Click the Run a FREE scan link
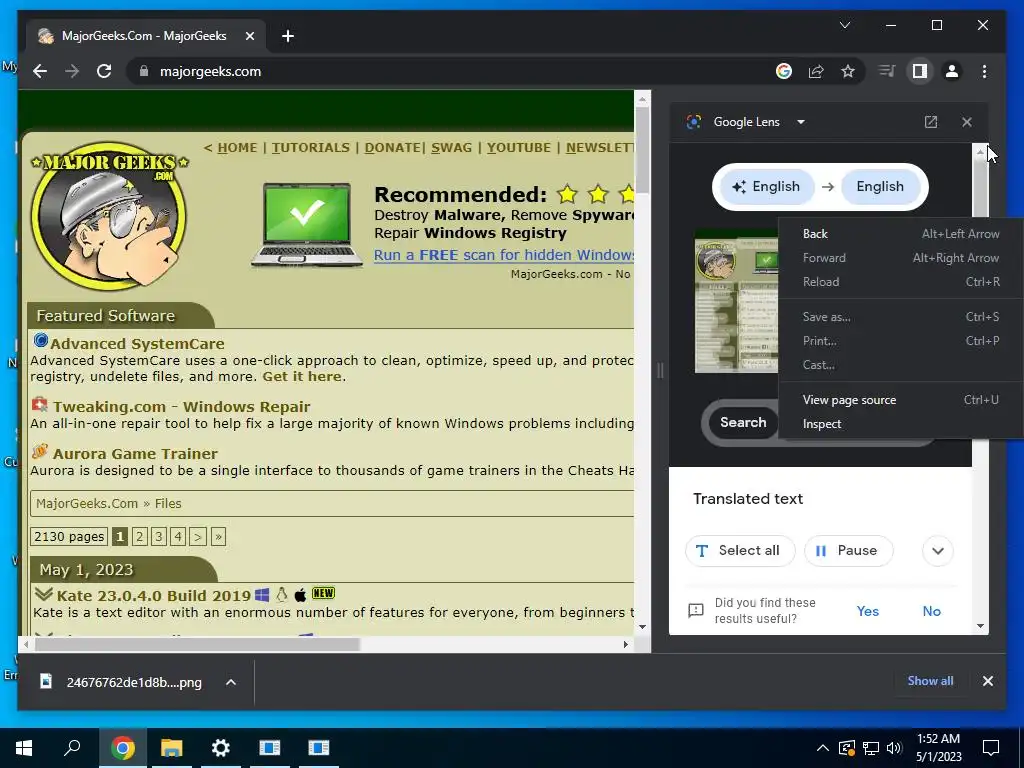Viewport: 1024px width, 768px height. (x=504, y=255)
